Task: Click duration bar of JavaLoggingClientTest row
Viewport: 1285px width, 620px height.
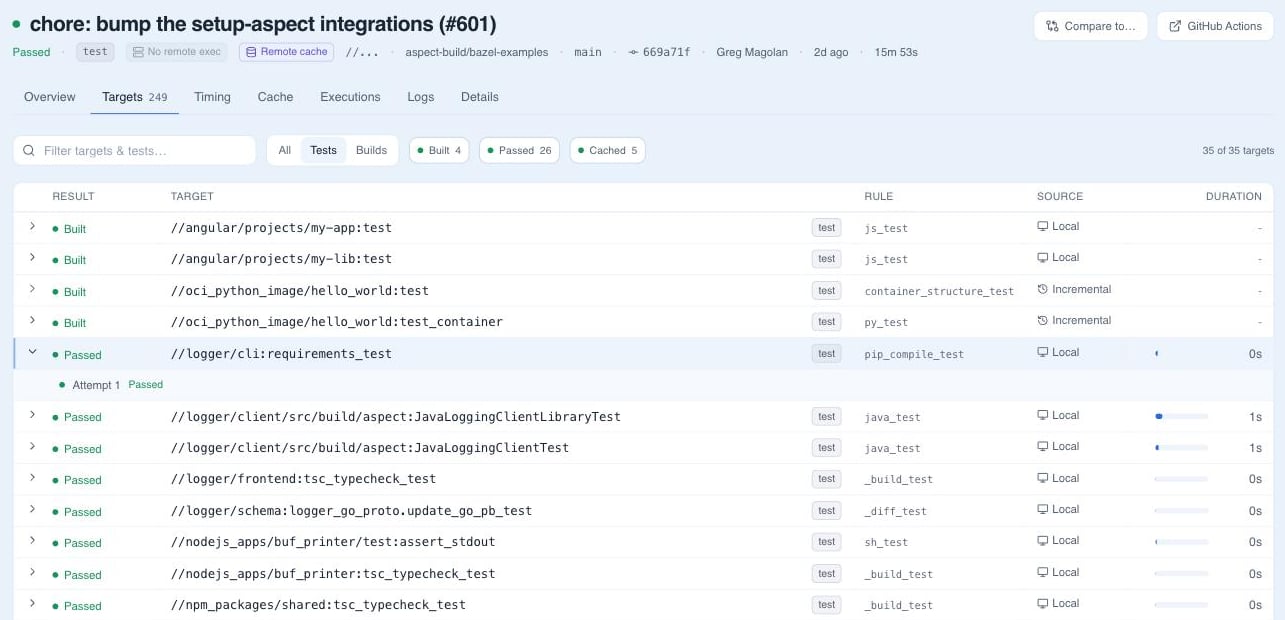Action: [x=1181, y=448]
